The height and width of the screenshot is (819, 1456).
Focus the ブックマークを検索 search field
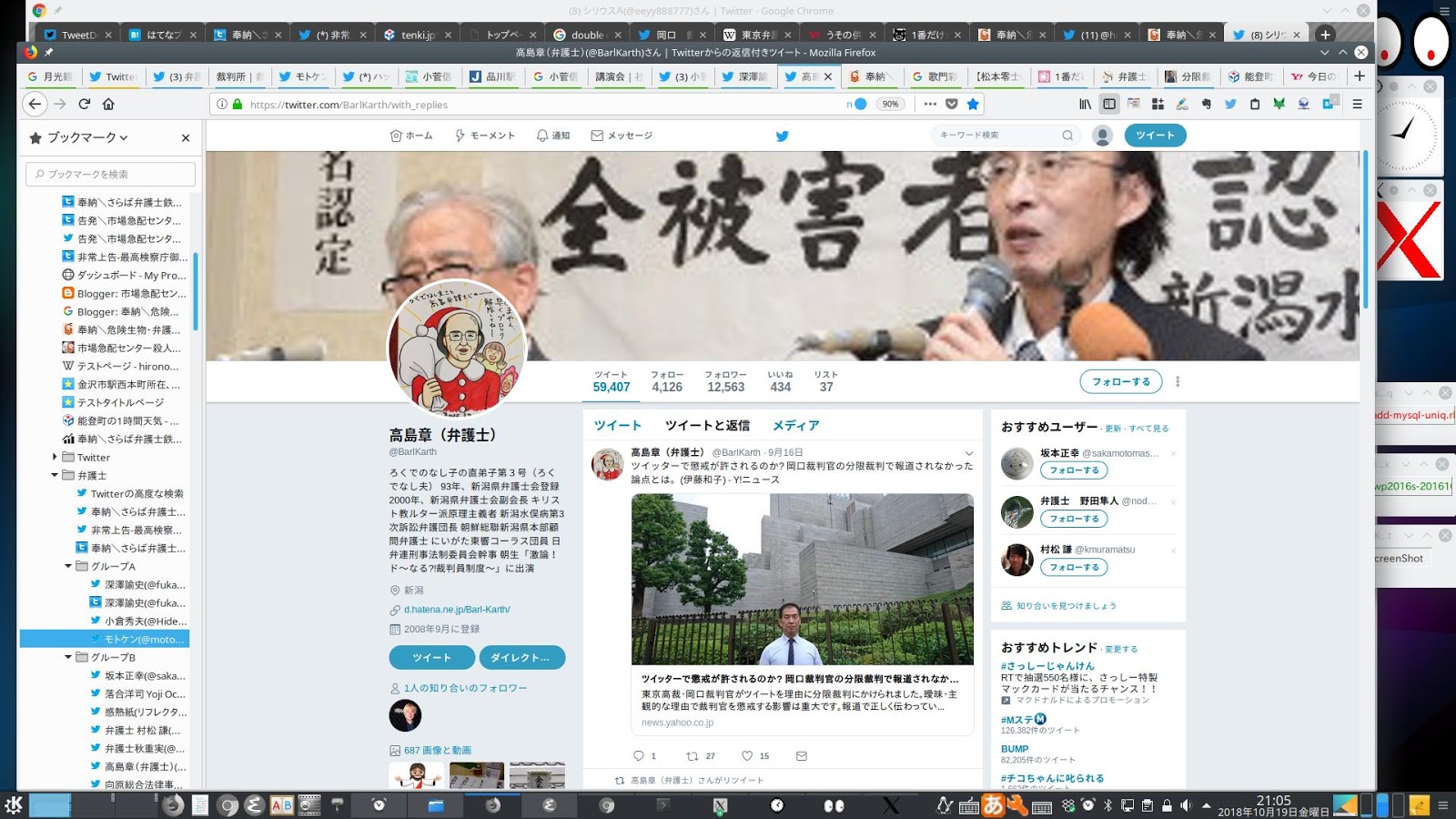pyautogui.click(x=111, y=174)
